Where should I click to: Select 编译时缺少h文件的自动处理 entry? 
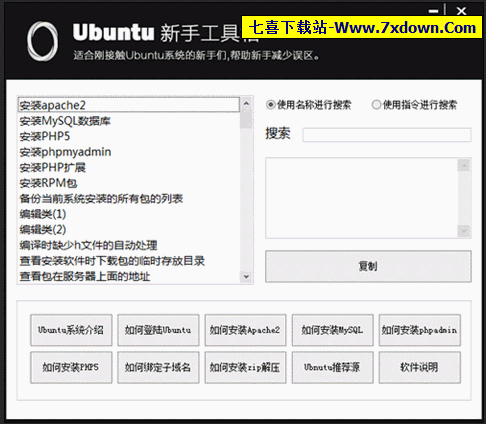click(129, 245)
